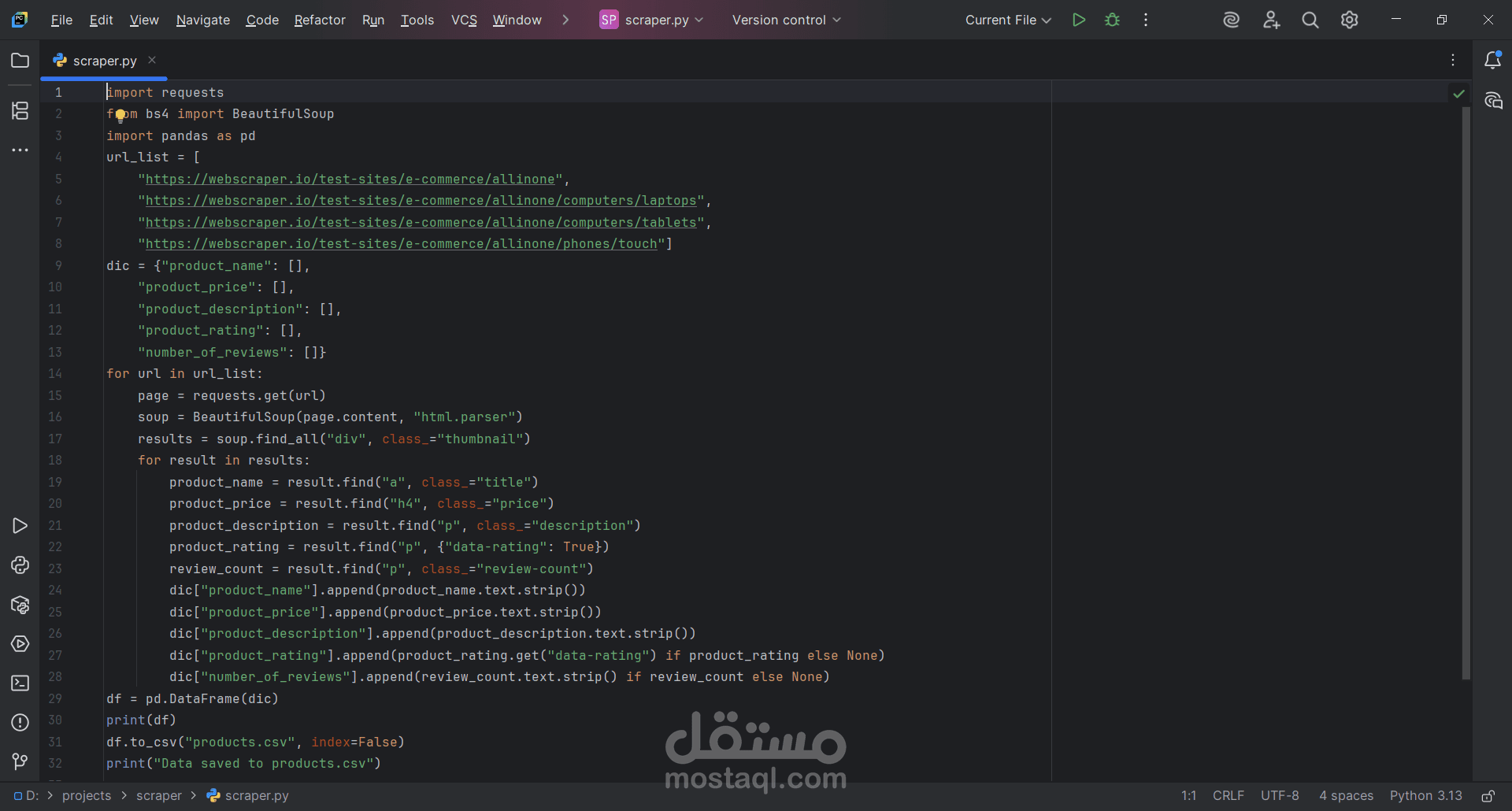Click line number 14 in the gutter
1512x811 pixels.
[55, 374]
